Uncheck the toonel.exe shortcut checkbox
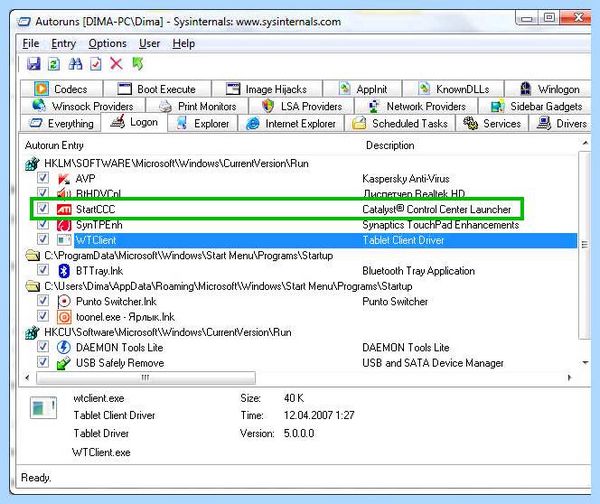600x504 pixels. pyautogui.click(x=43, y=316)
